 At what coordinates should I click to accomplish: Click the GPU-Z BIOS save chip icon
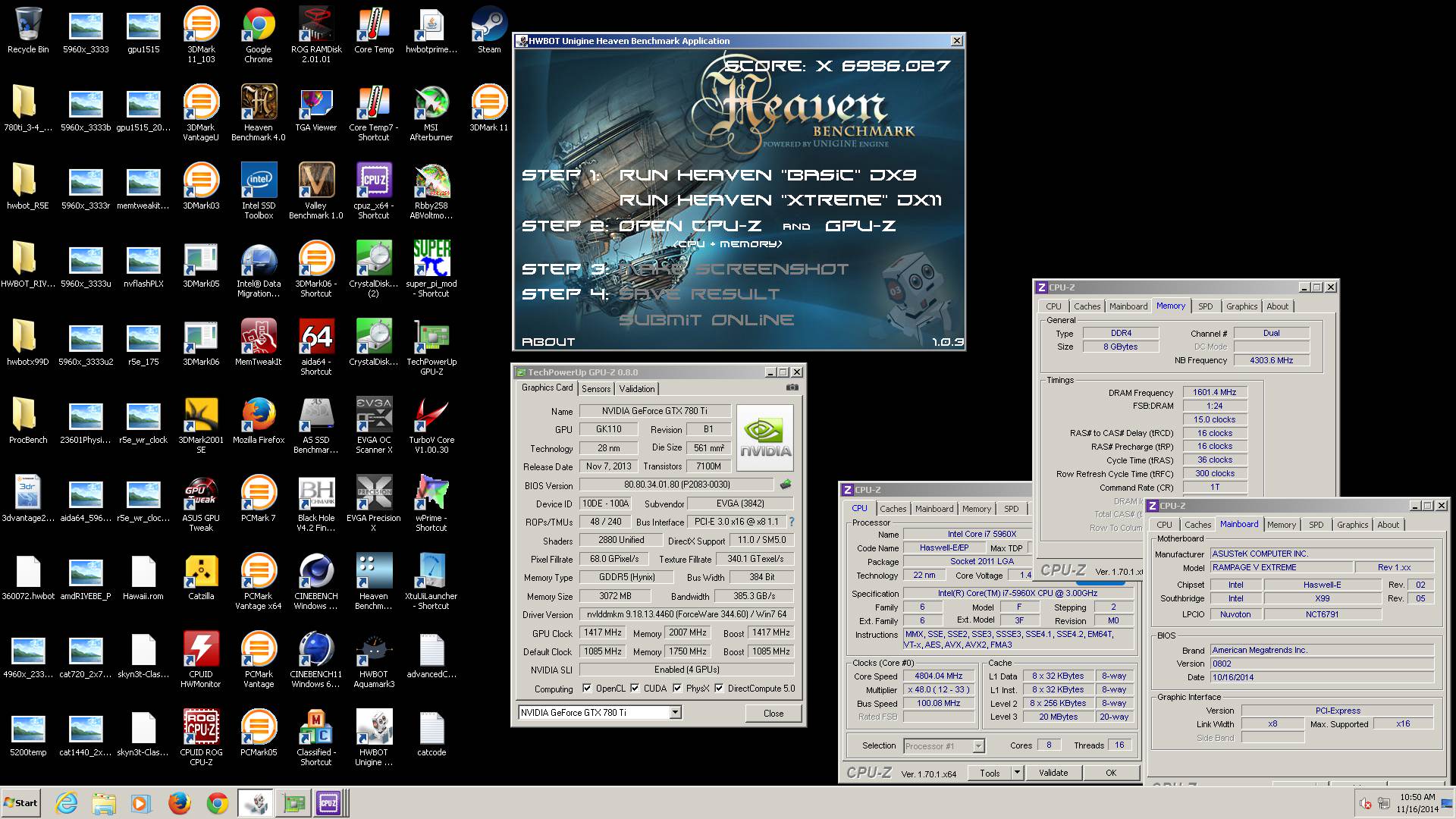pos(786,484)
